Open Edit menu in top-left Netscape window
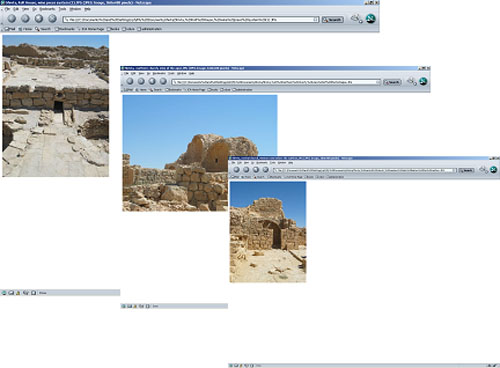500x368 pixels. coord(16,9)
